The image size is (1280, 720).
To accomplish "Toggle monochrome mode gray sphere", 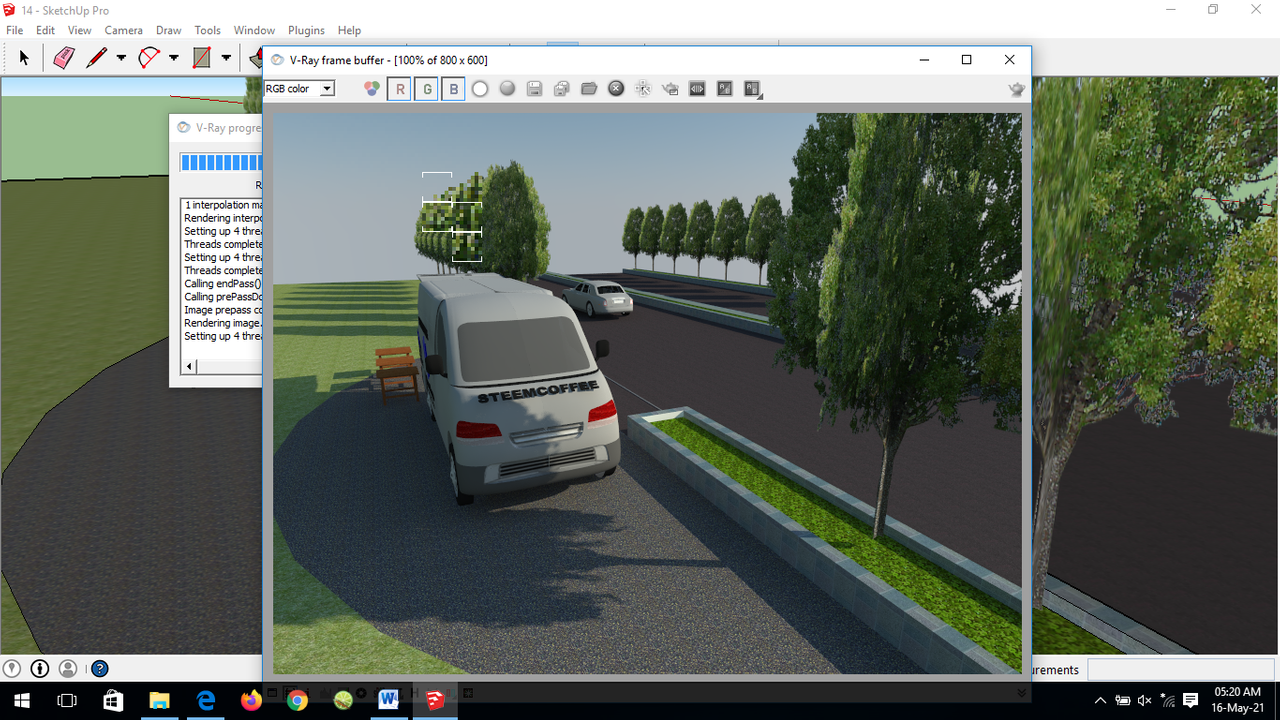I will click(x=507, y=89).
